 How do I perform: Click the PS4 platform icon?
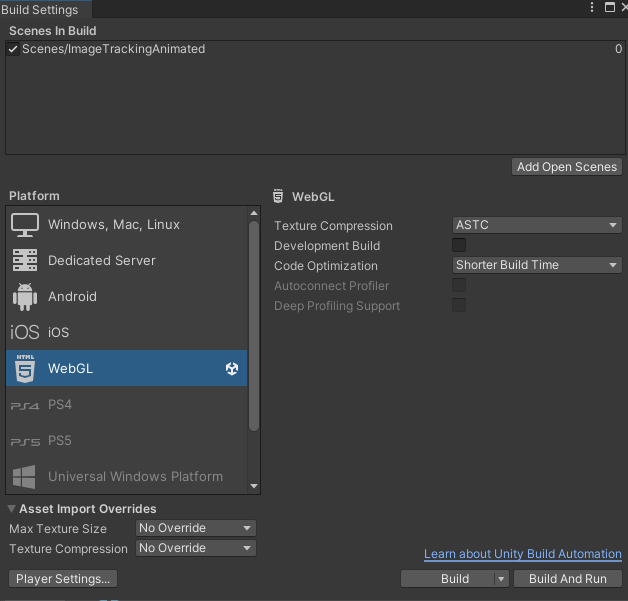click(25, 405)
